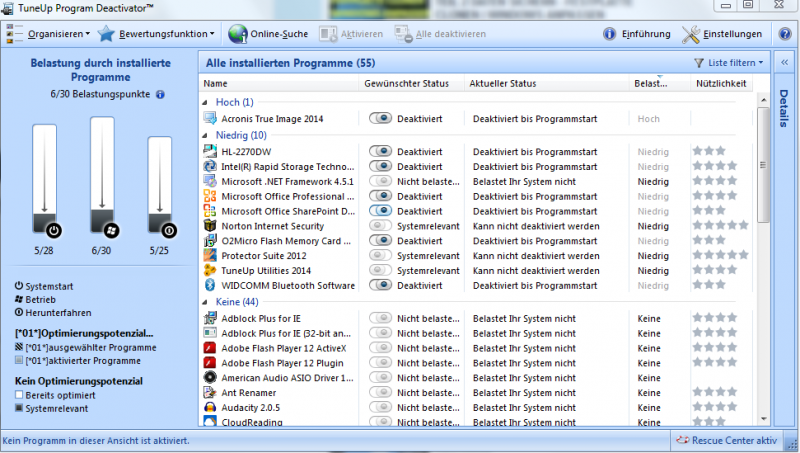Click the help question mark icon

coord(785,34)
